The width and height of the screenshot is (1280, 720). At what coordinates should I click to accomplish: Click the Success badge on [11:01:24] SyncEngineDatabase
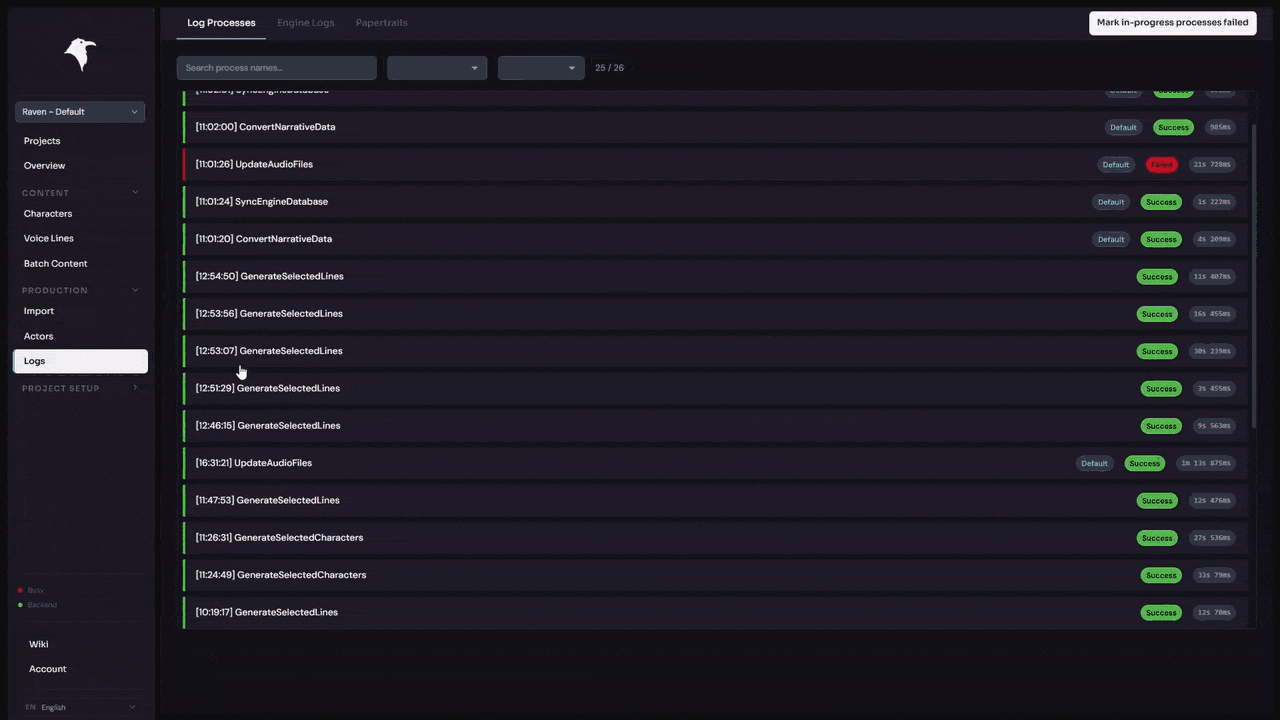[x=1161, y=202]
